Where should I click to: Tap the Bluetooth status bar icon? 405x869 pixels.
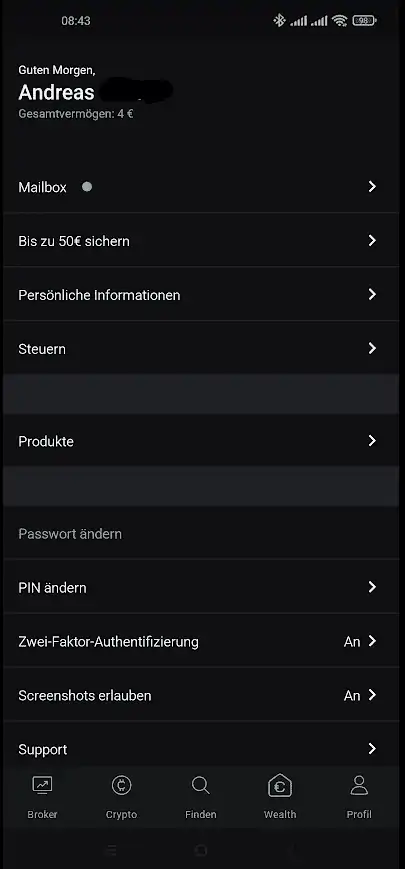click(x=279, y=21)
